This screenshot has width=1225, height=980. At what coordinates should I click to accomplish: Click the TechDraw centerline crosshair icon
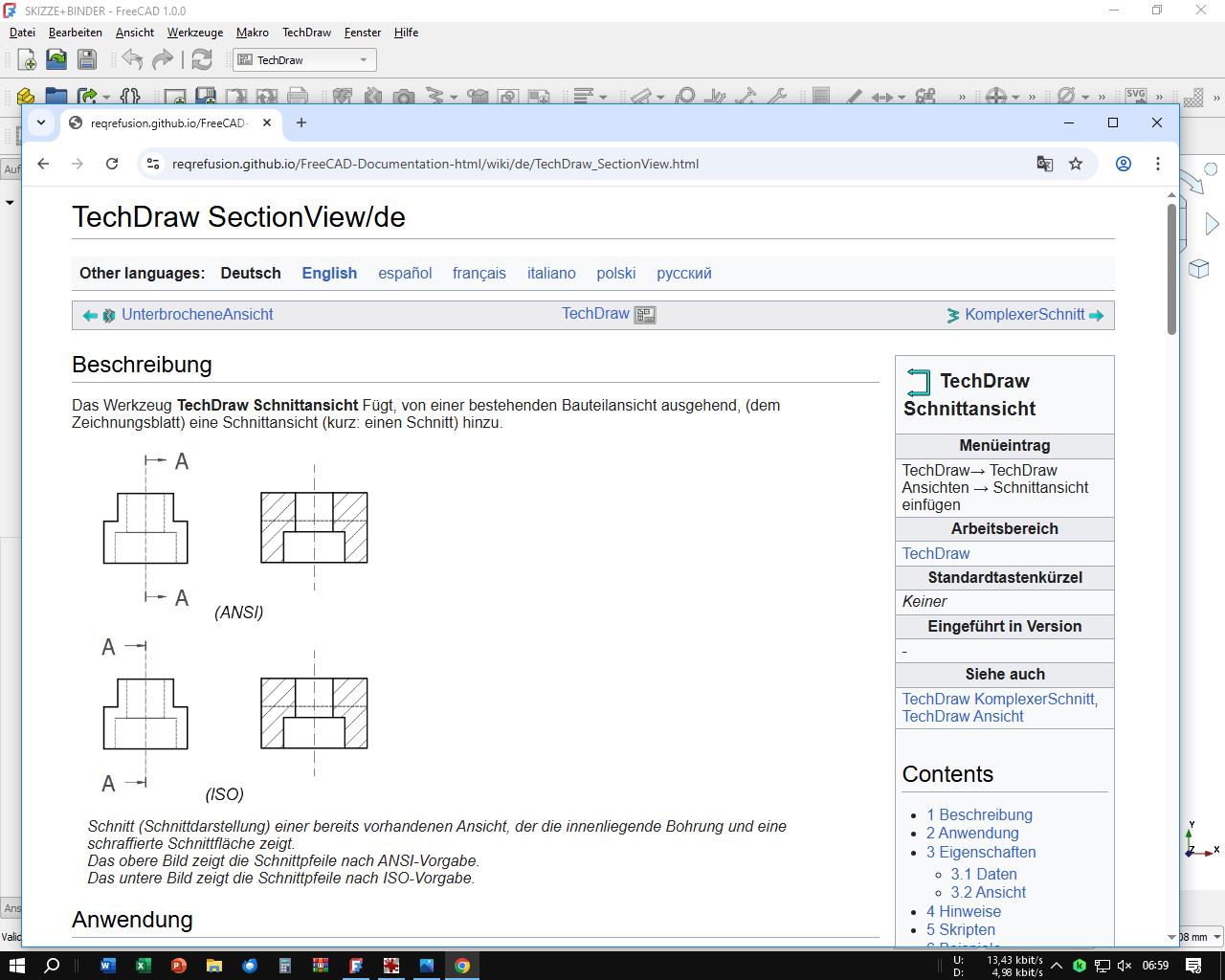996,96
